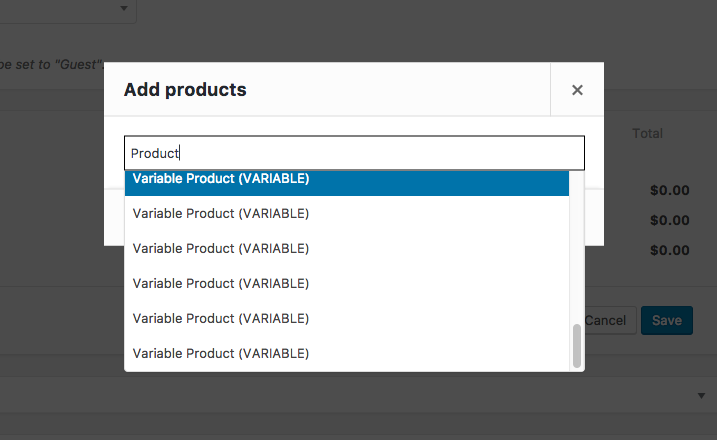Select the fourth Variable Product result

tap(347, 284)
